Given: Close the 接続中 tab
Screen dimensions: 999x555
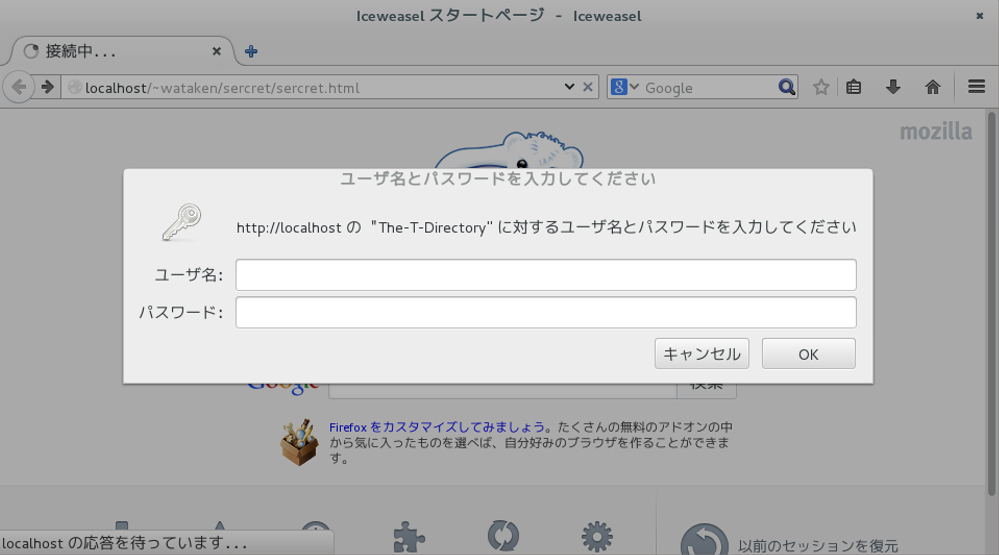Looking at the screenshot, I should 217,51.
